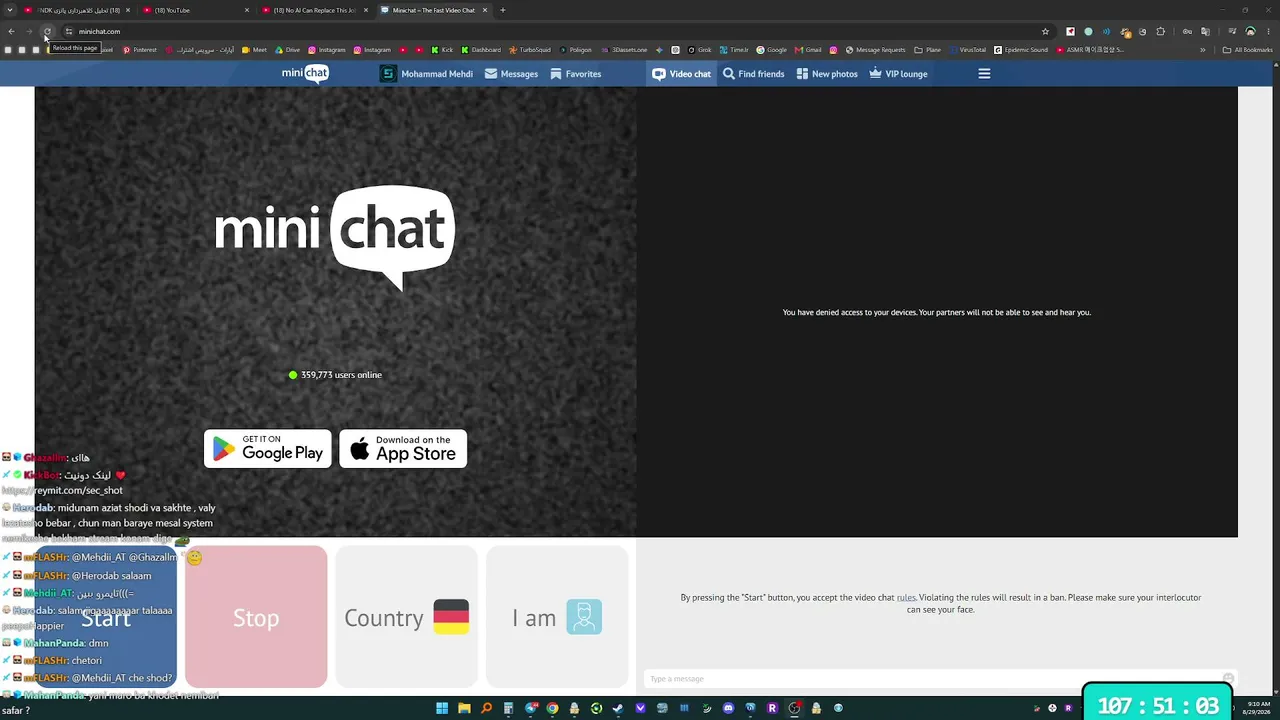This screenshot has height=720, width=1280.
Task: Open All Bookmarks folder
Action: point(1247,50)
